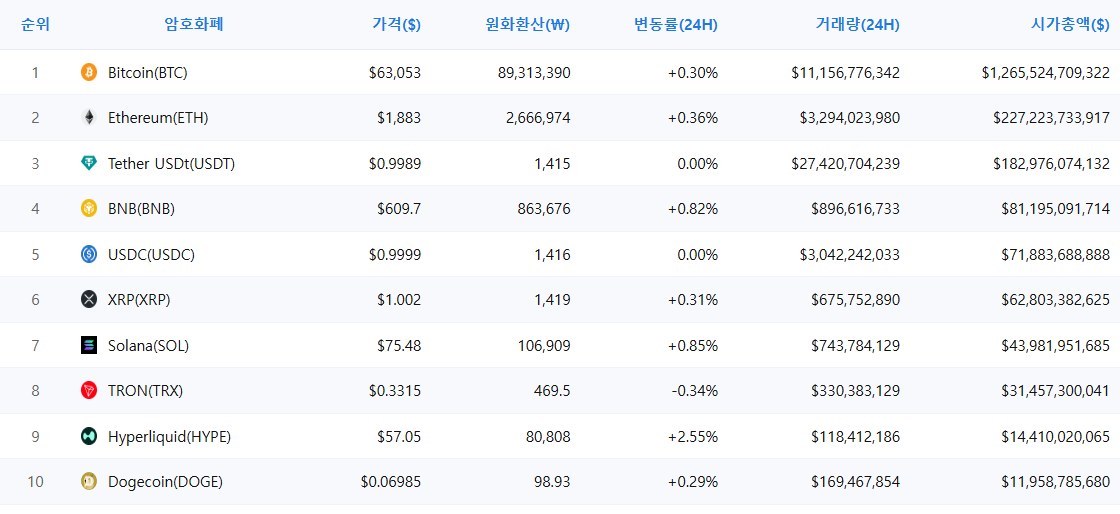Select Bitcoin market cap $1,265,524,709,322
1120x514 pixels.
[1046, 72]
